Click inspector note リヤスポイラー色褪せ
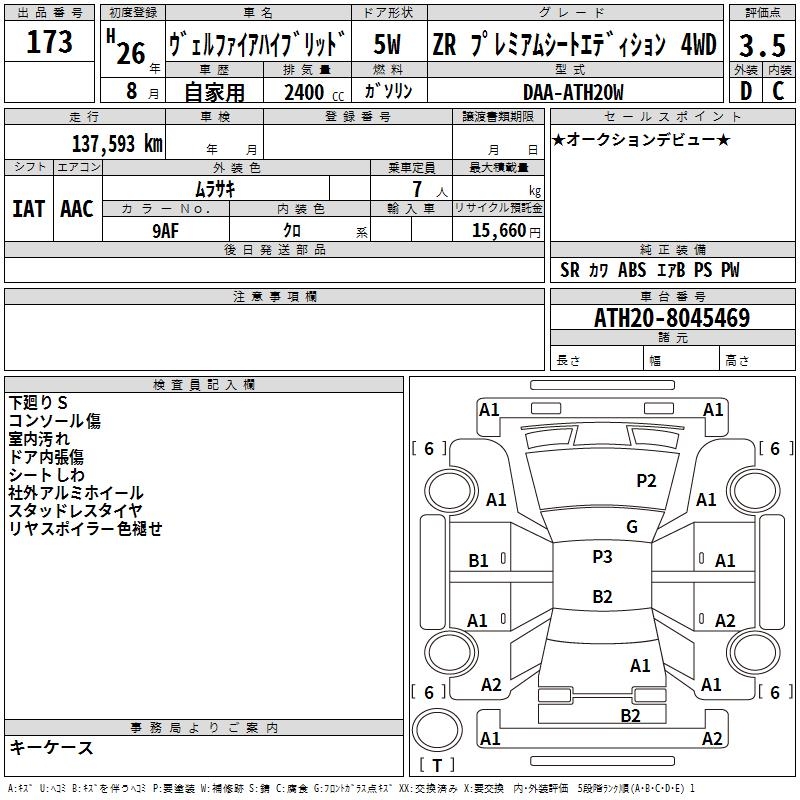800x800 pixels. 86,529
